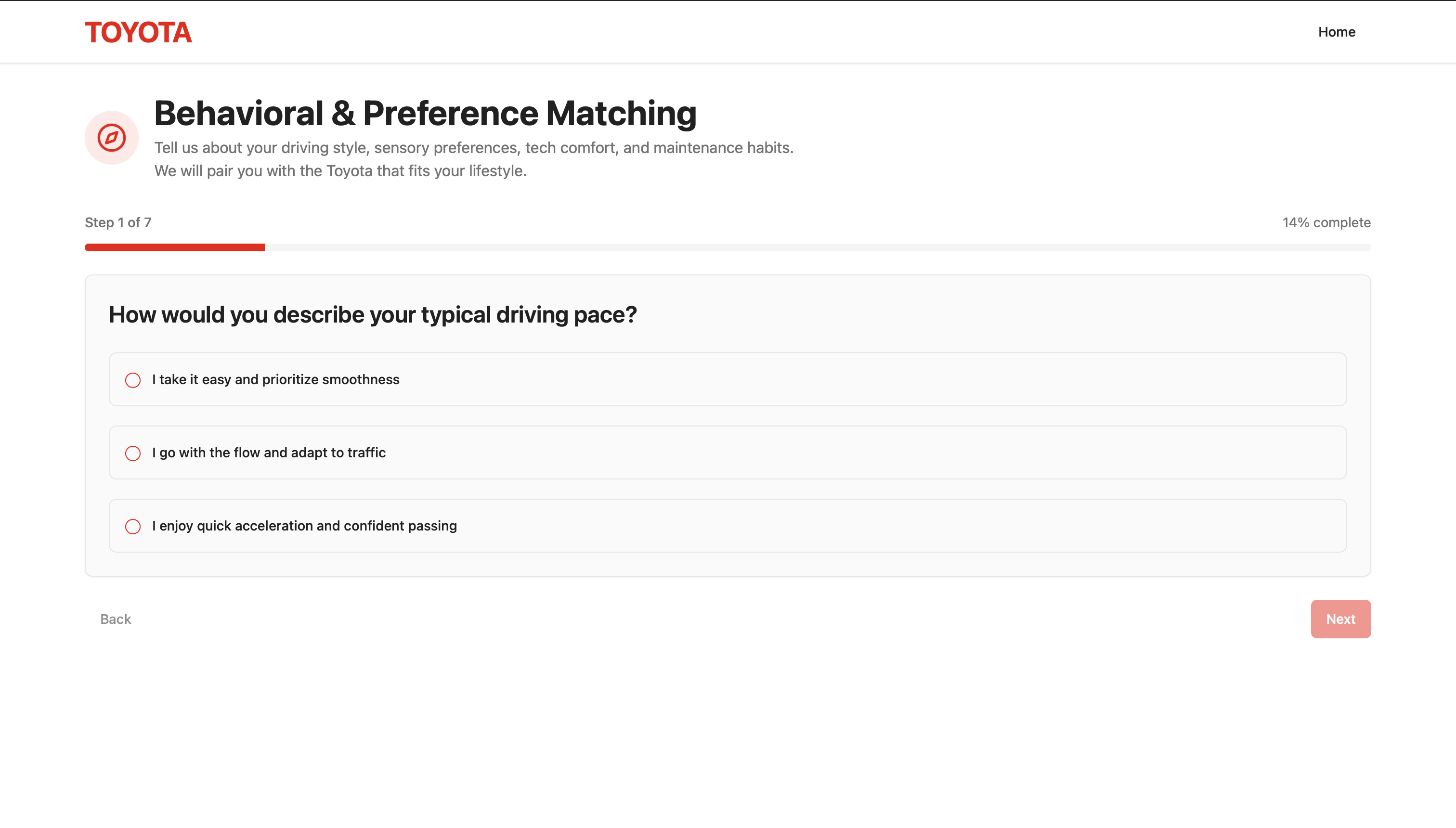Click the red filled progress bar segment
The height and width of the screenshot is (828, 1456).
(x=175, y=247)
